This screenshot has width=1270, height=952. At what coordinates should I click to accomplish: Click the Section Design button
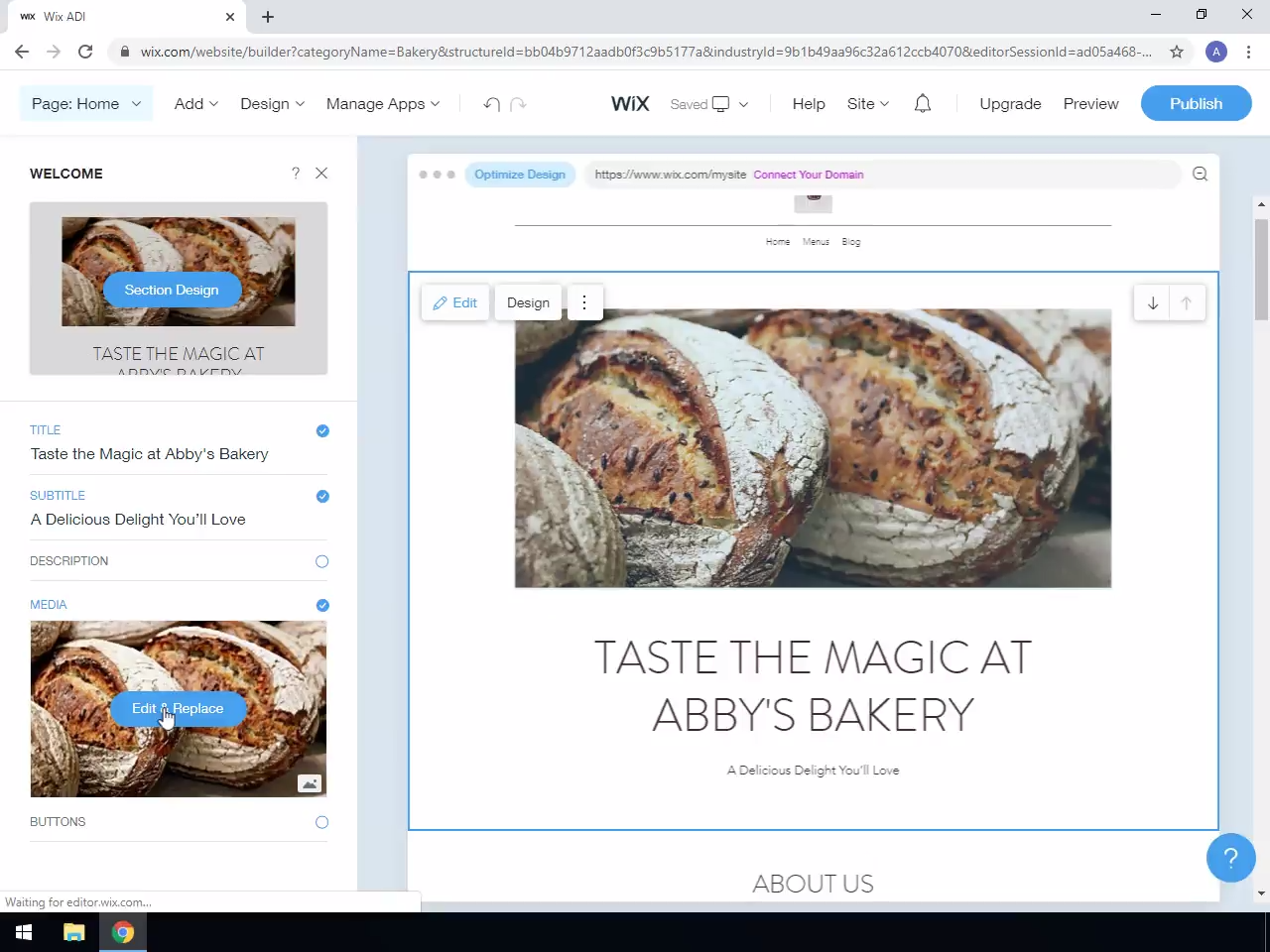(x=172, y=290)
